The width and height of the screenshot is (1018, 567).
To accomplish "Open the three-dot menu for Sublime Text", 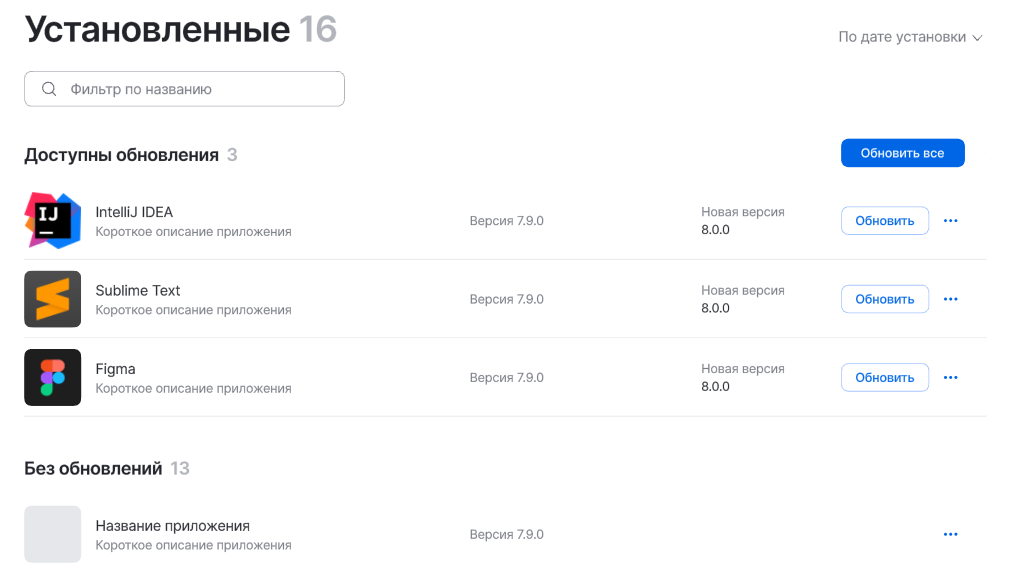I will click(950, 299).
